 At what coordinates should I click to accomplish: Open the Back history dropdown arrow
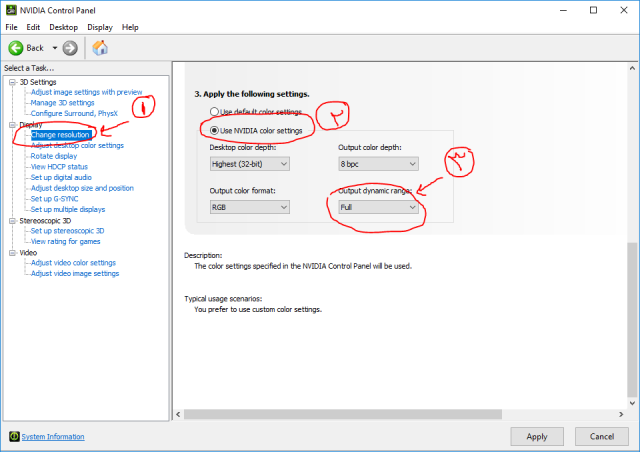pyautogui.click(x=55, y=48)
